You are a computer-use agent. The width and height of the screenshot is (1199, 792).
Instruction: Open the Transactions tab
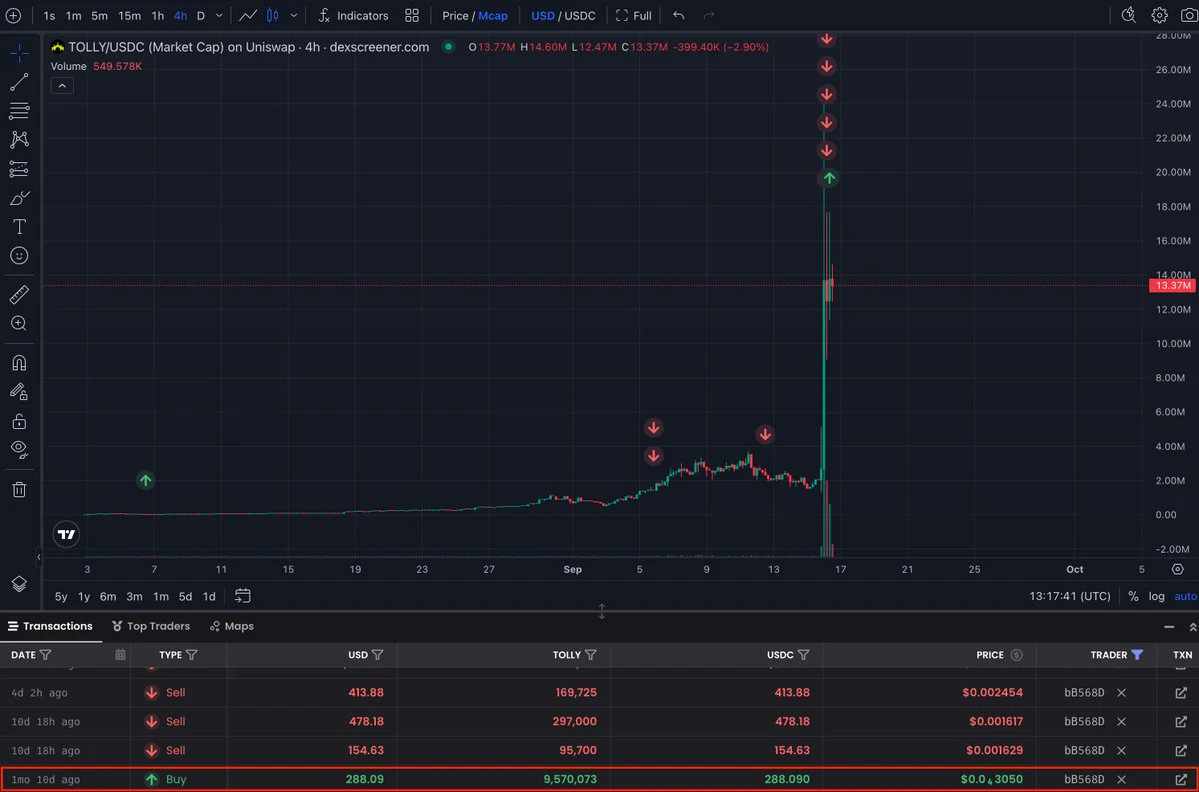point(50,626)
